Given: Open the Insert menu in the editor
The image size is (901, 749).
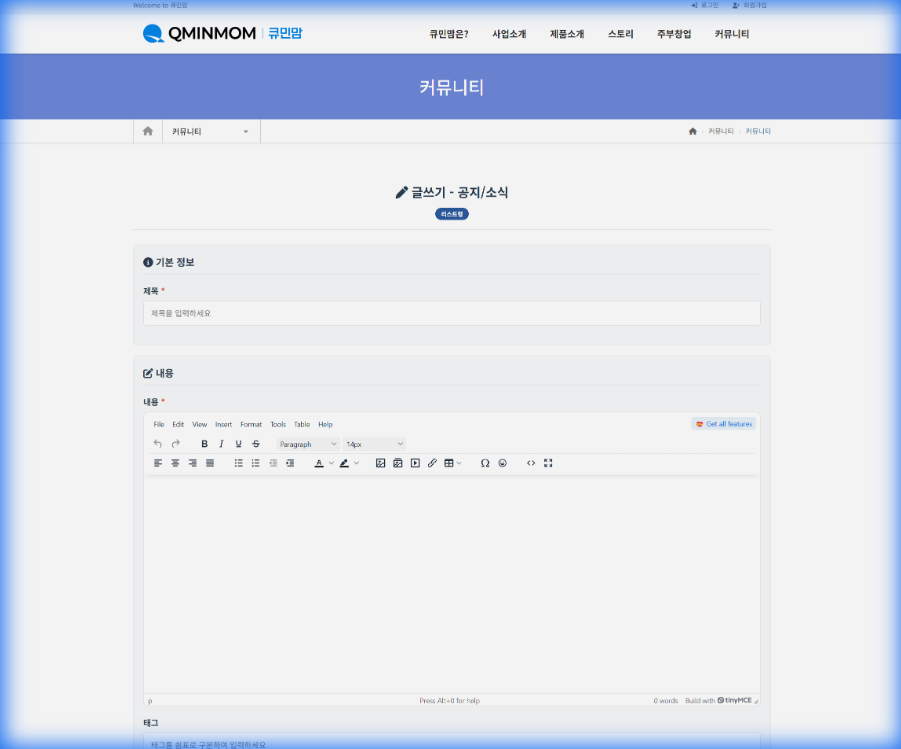Looking at the screenshot, I should coord(223,424).
